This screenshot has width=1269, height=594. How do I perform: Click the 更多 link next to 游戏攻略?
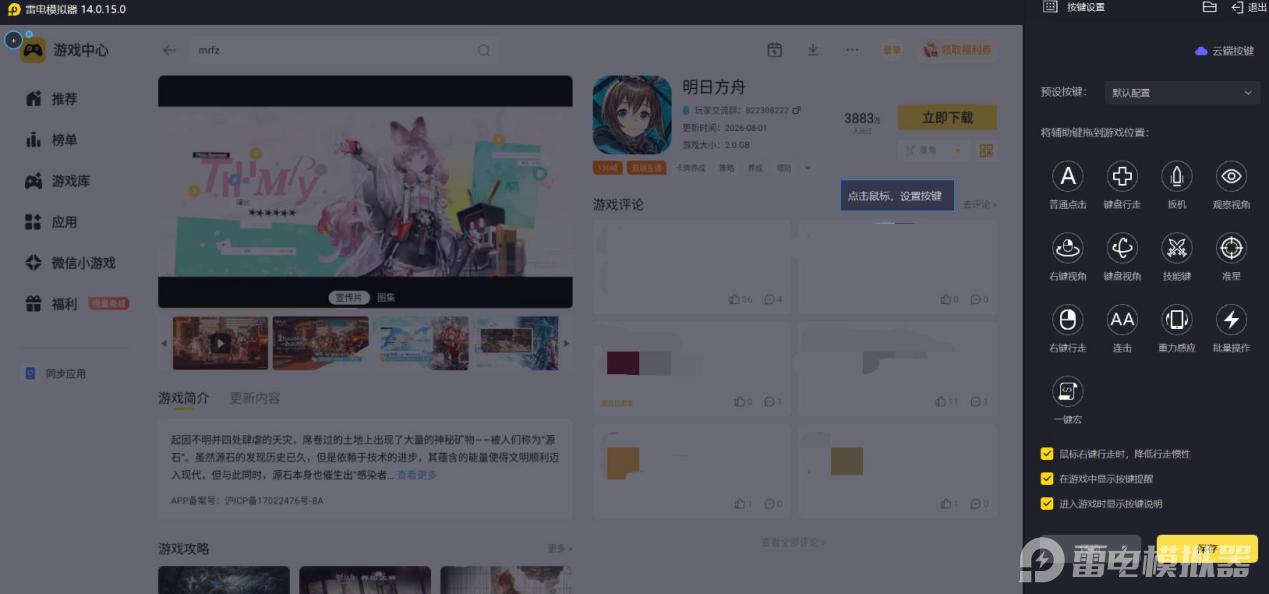coord(560,549)
